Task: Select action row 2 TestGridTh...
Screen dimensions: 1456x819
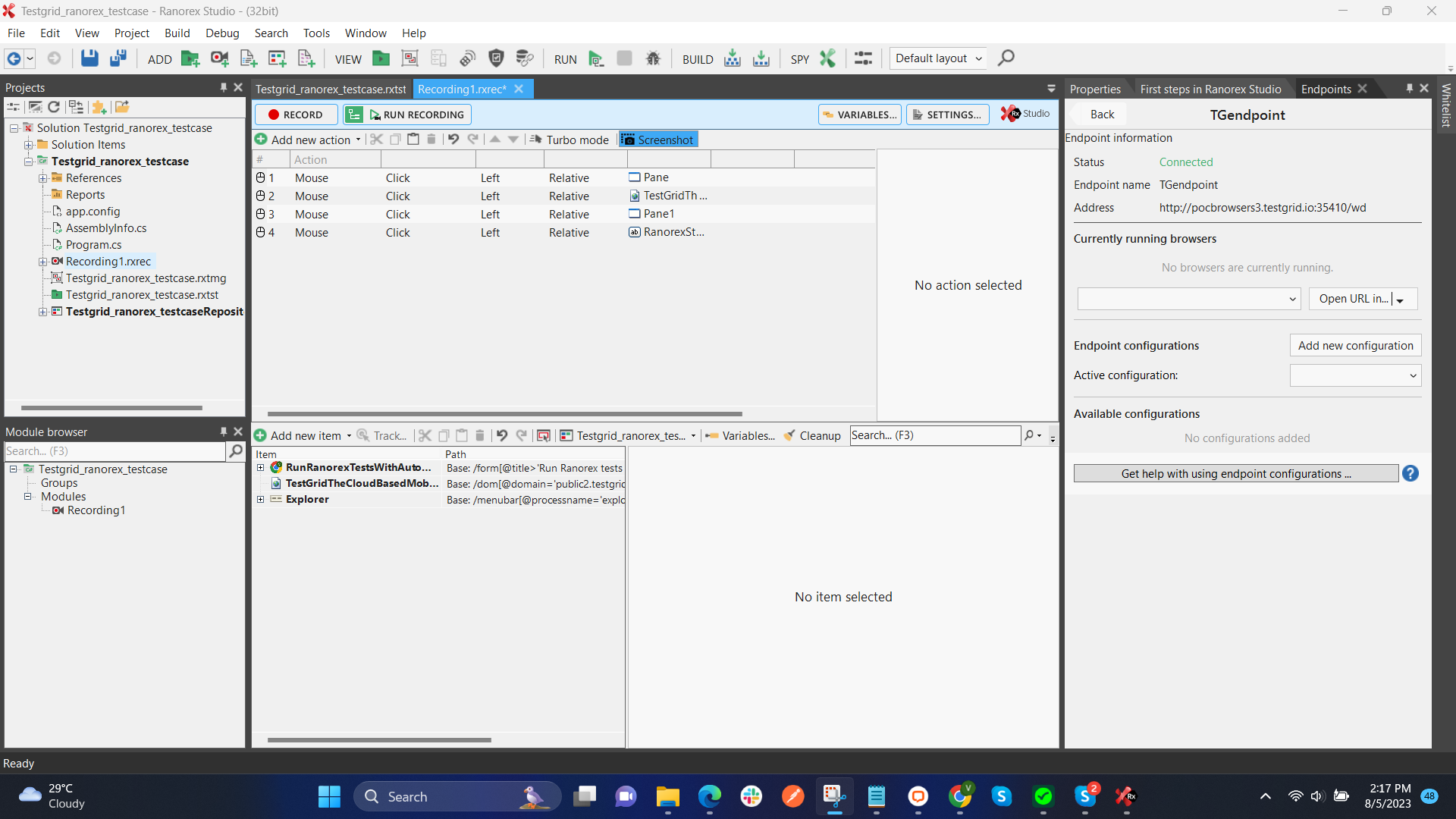Action: coord(563,196)
